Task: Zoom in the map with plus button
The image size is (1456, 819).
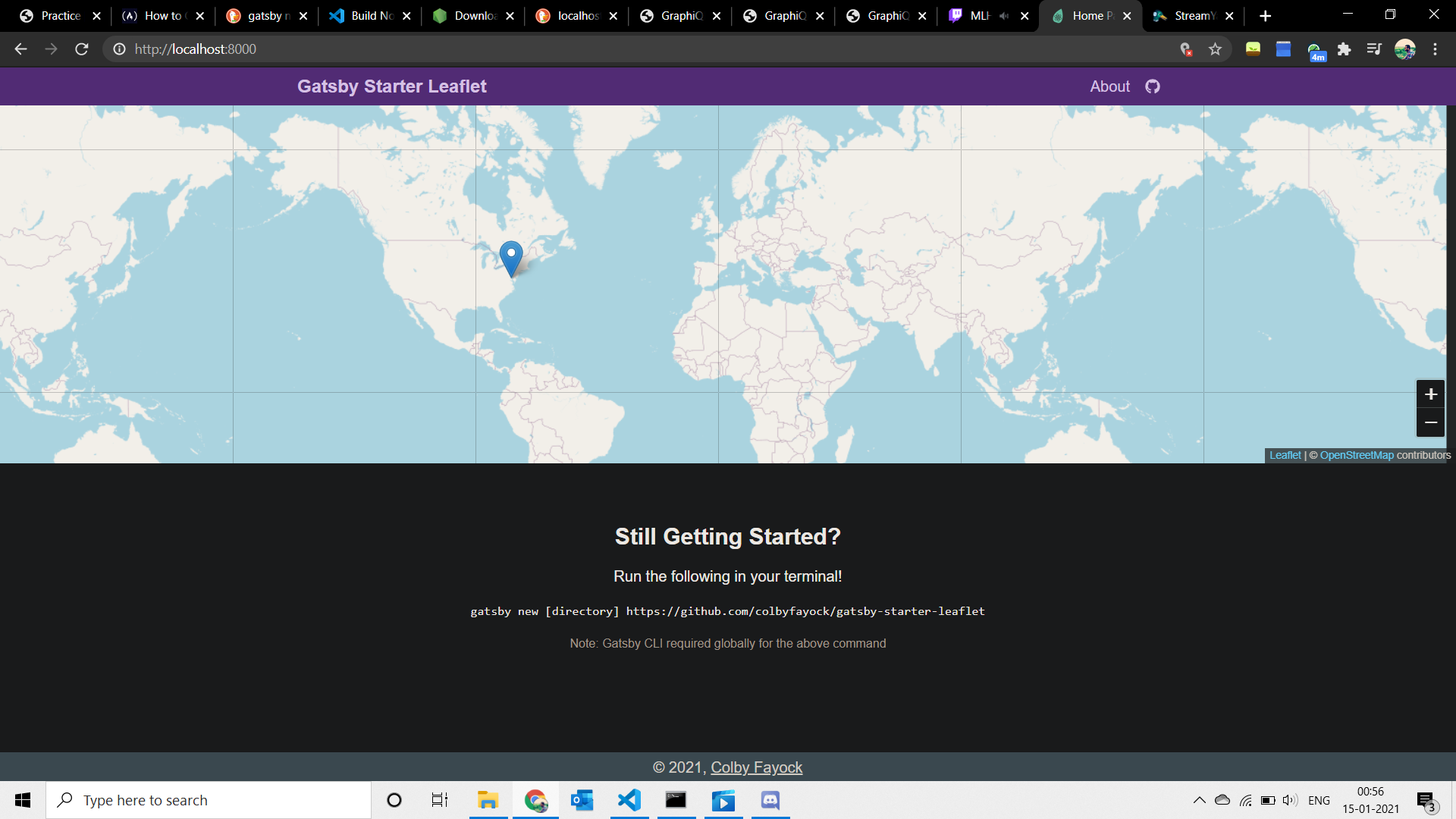Action: [x=1430, y=394]
